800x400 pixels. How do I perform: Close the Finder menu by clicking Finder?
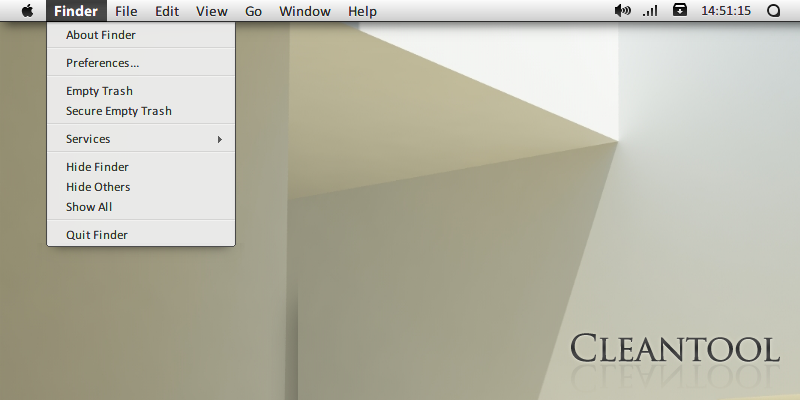76,11
